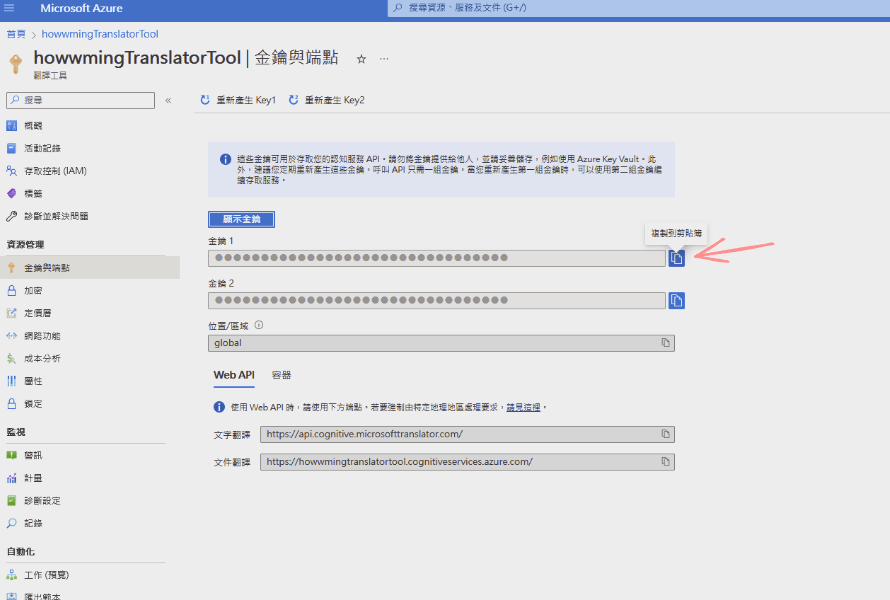890x600 pixels.
Task: Switch to the Web API tab
Action: point(234,375)
